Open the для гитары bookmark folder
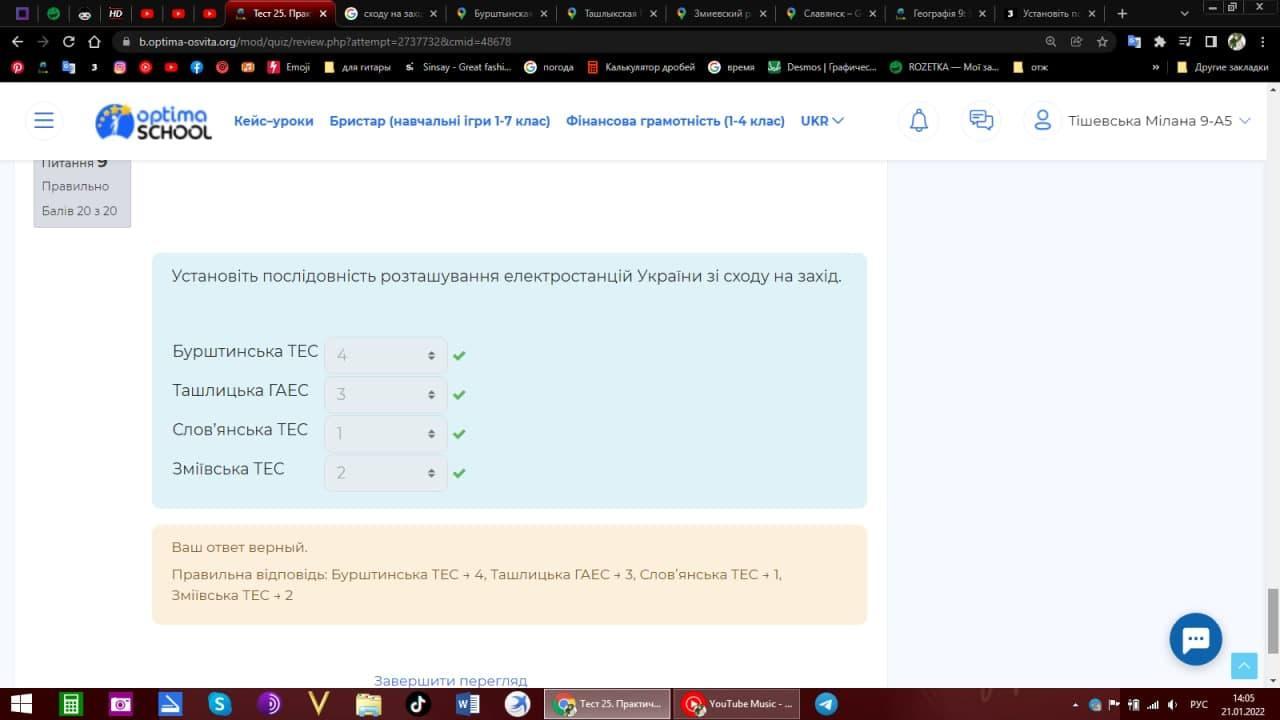The width and height of the screenshot is (1280, 720). [x=357, y=67]
